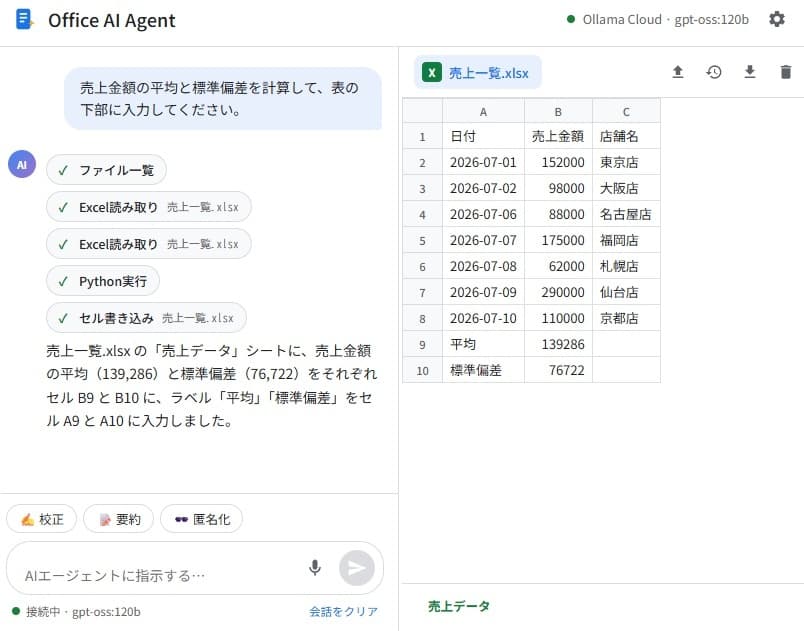804x631 pixels.
Task: Click the green Excel icon of 売上一覧.xlsx
Action: pos(432,73)
